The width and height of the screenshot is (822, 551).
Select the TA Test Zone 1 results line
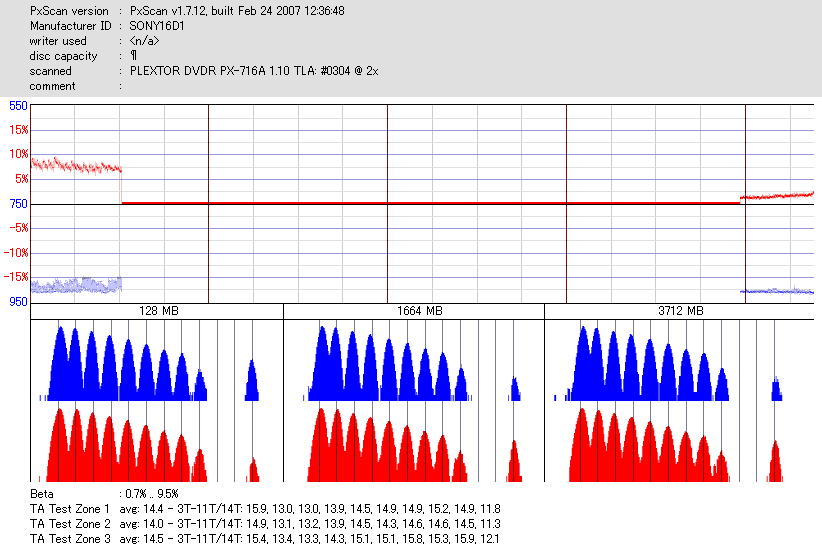click(x=265, y=509)
